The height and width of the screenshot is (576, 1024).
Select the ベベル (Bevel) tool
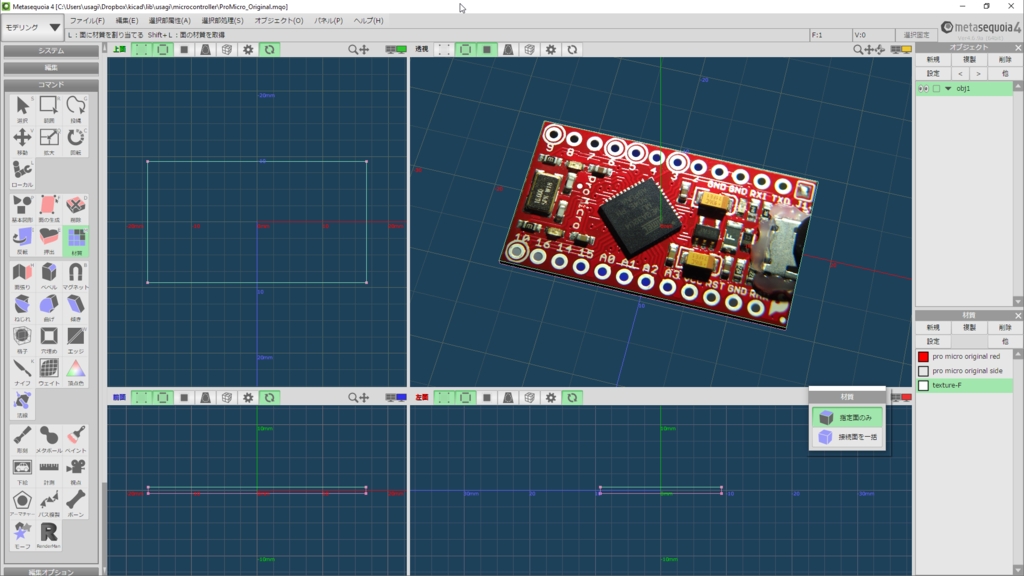pos(49,276)
